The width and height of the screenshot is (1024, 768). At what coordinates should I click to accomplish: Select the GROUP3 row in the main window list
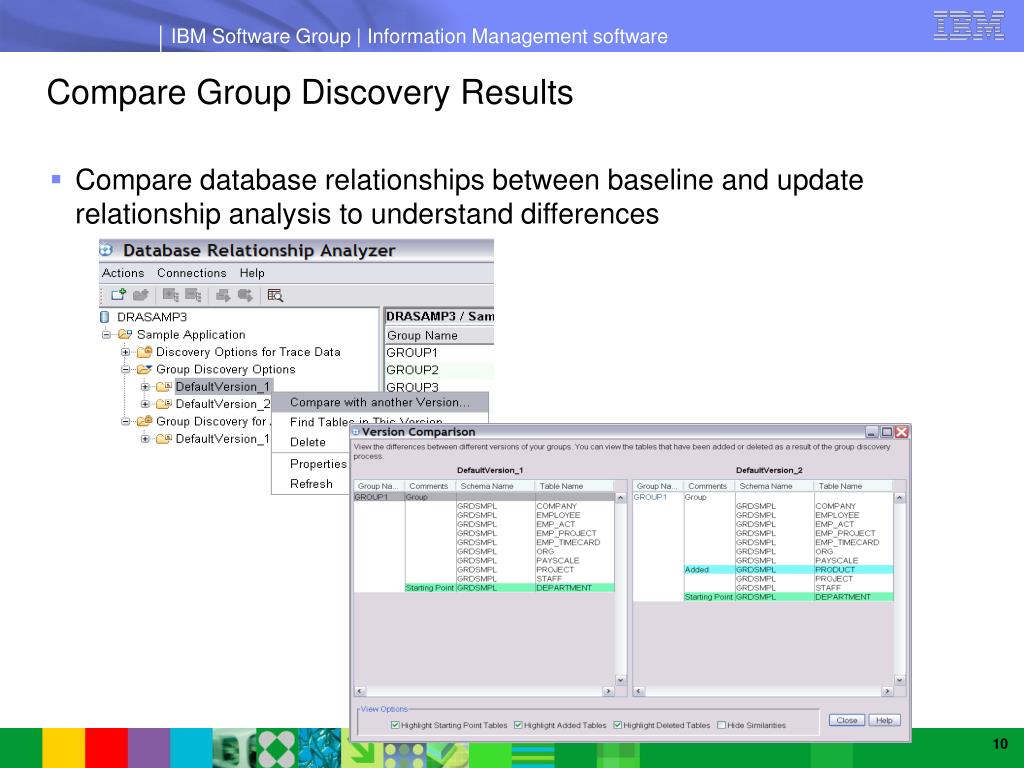tap(439, 387)
